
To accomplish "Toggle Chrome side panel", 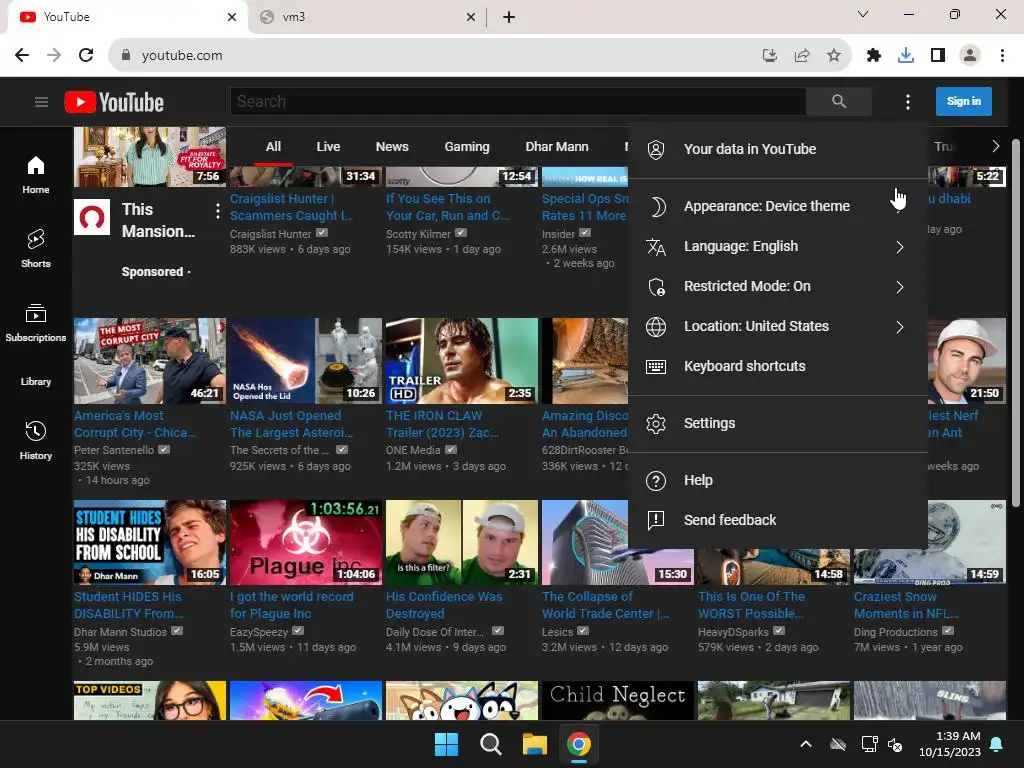I will [938, 56].
